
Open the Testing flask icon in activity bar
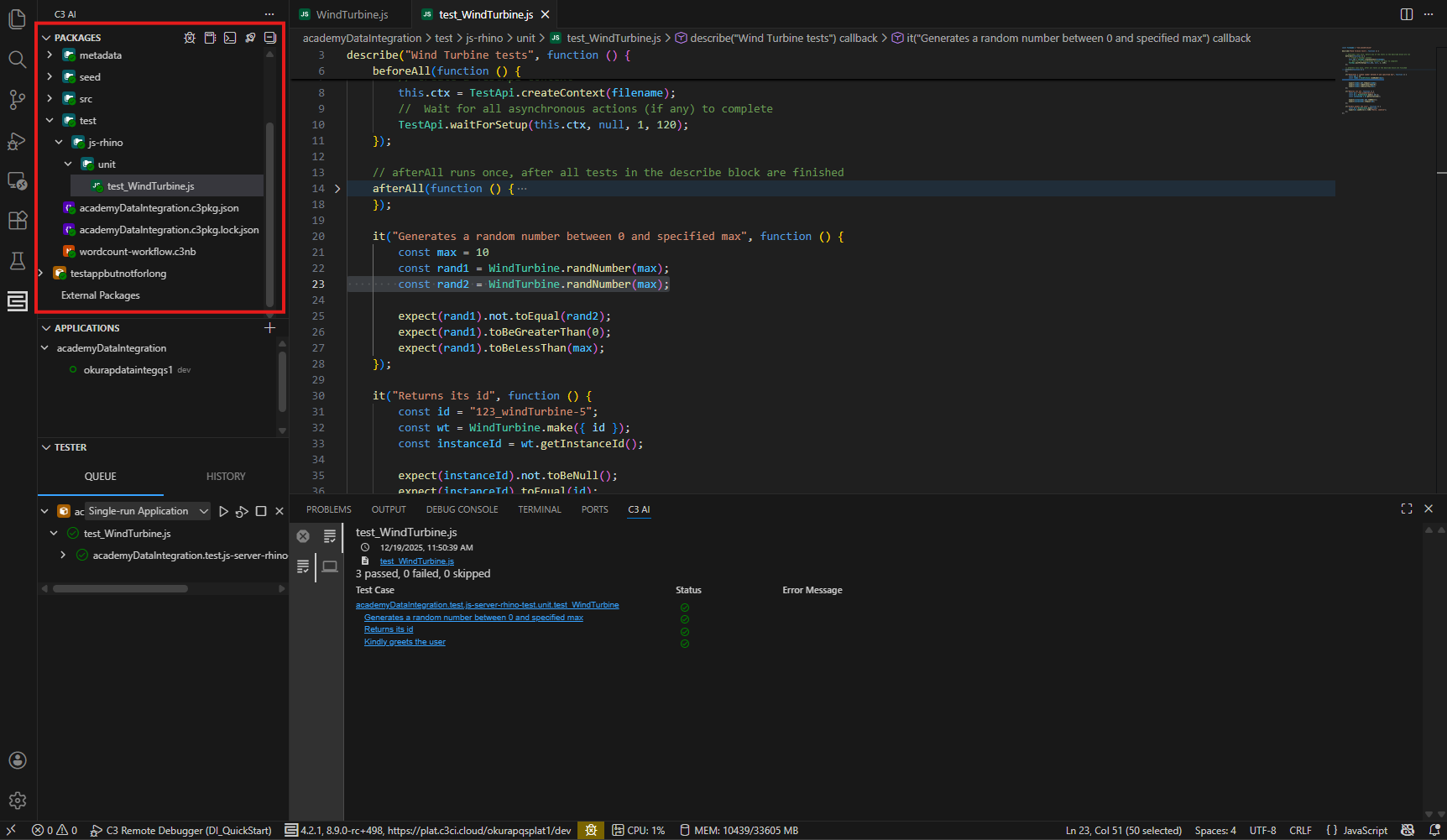(x=18, y=260)
